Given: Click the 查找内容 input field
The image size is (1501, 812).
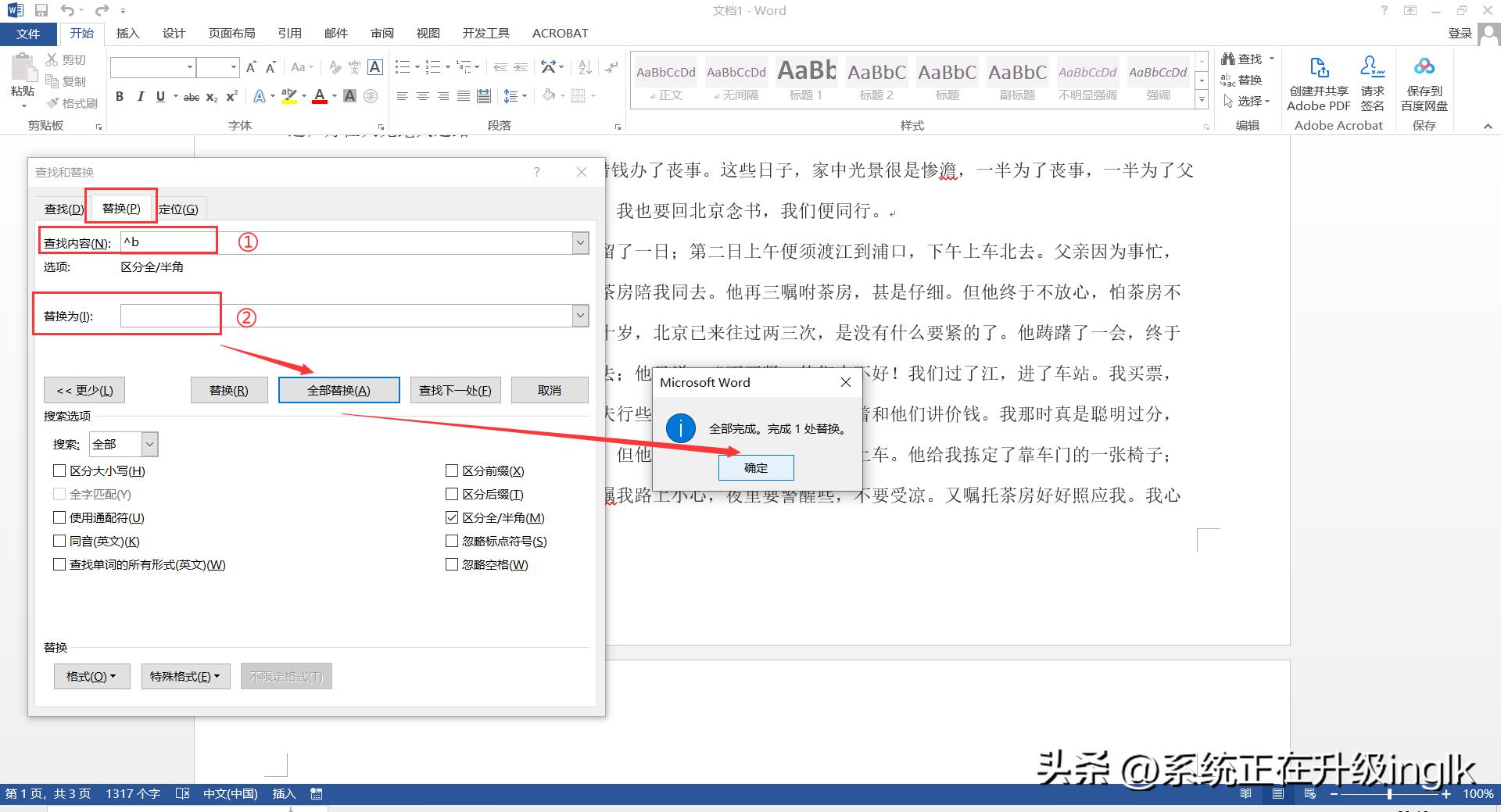Looking at the screenshot, I should 347,243.
